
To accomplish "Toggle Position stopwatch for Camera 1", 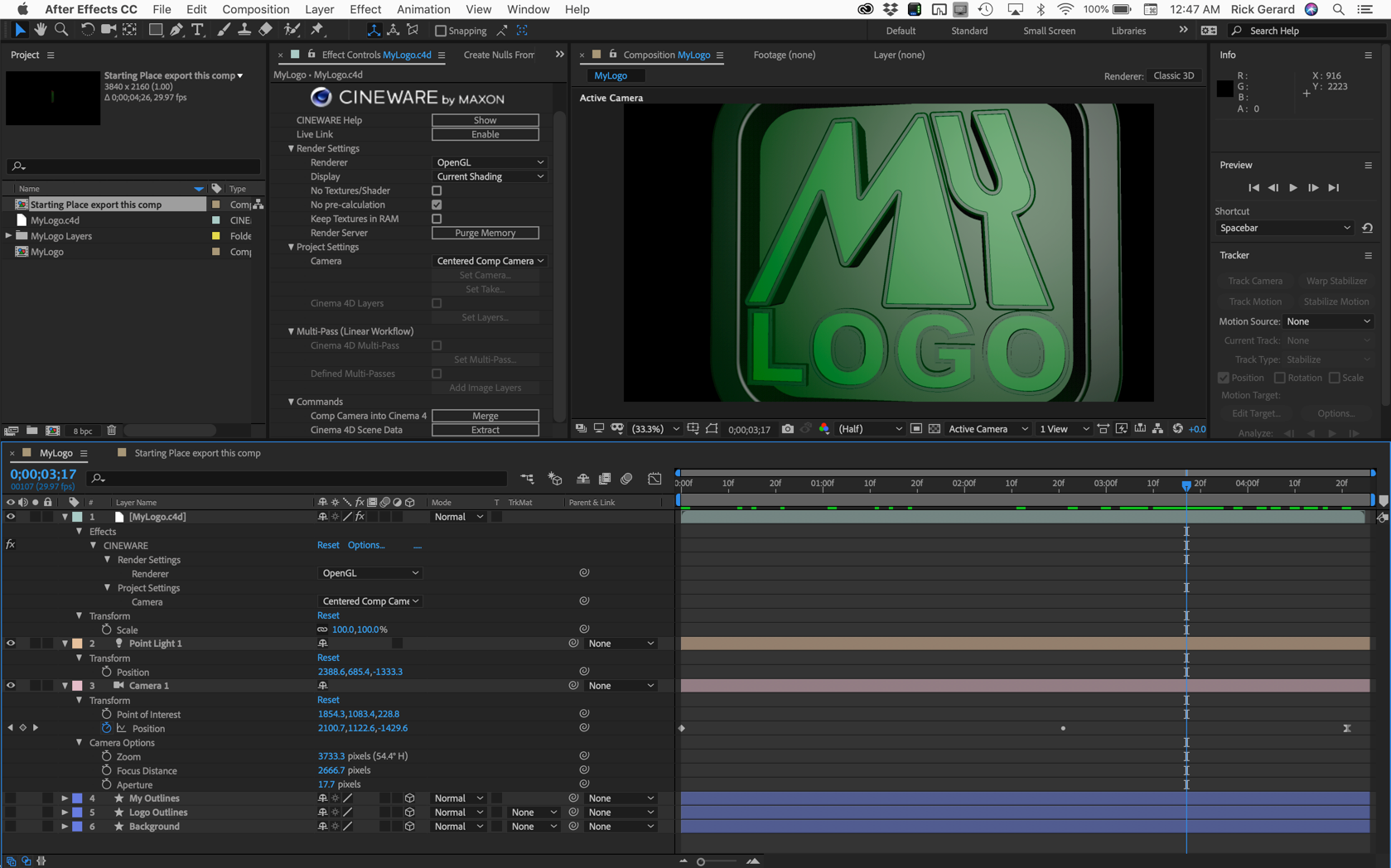I will click(x=106, y=728).
